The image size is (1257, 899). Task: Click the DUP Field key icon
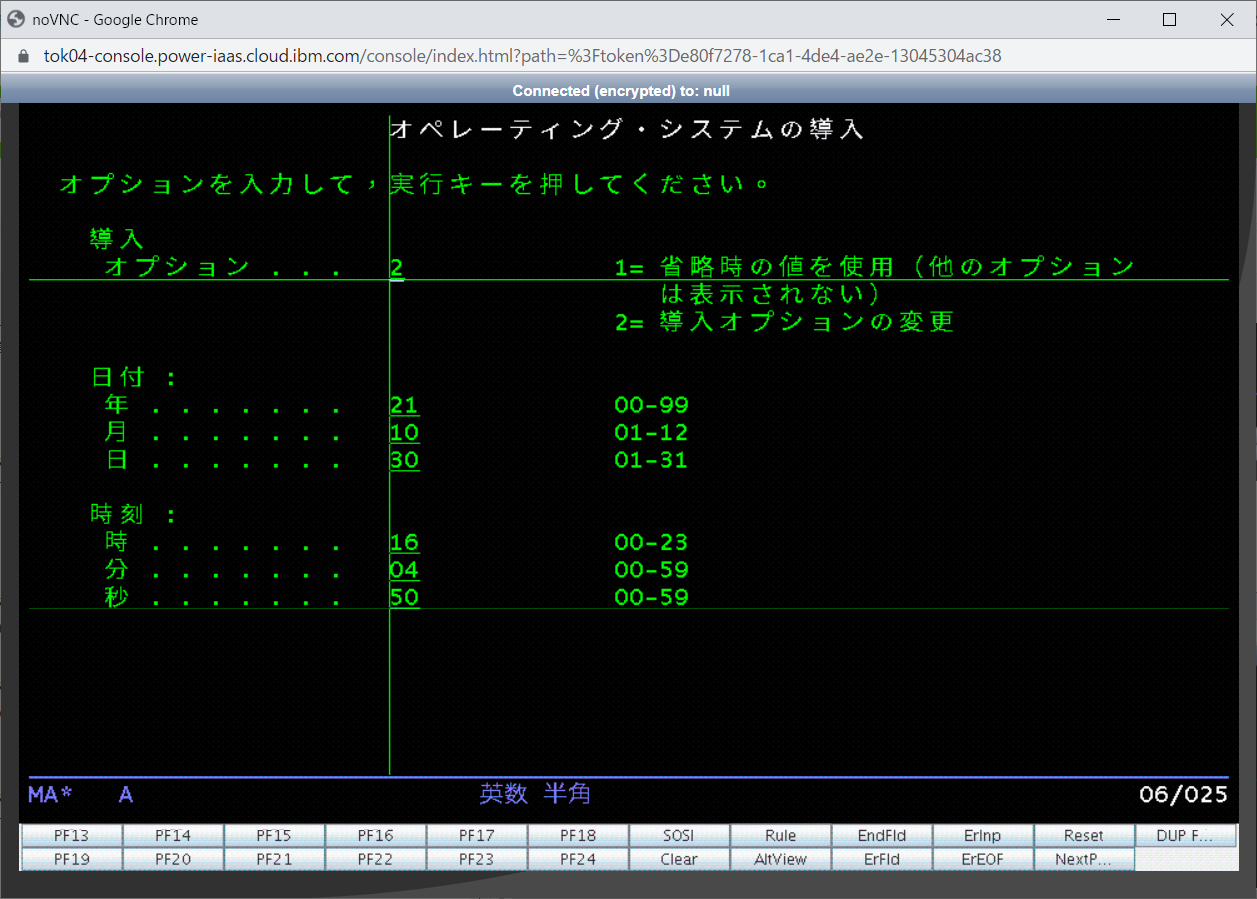(x=1185, y=835)
